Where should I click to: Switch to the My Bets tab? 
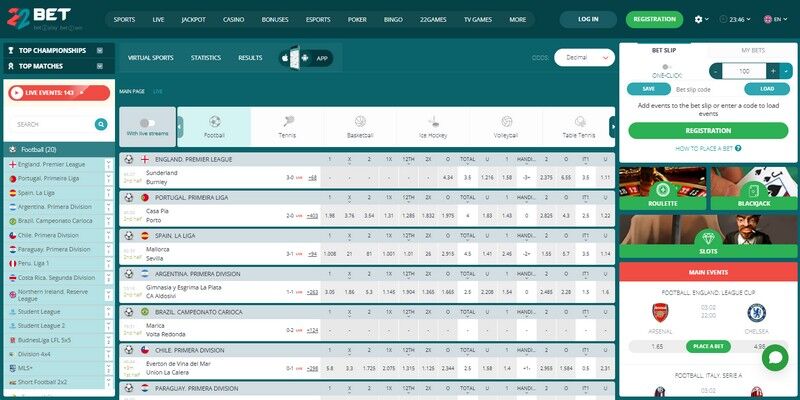point(753,51)
